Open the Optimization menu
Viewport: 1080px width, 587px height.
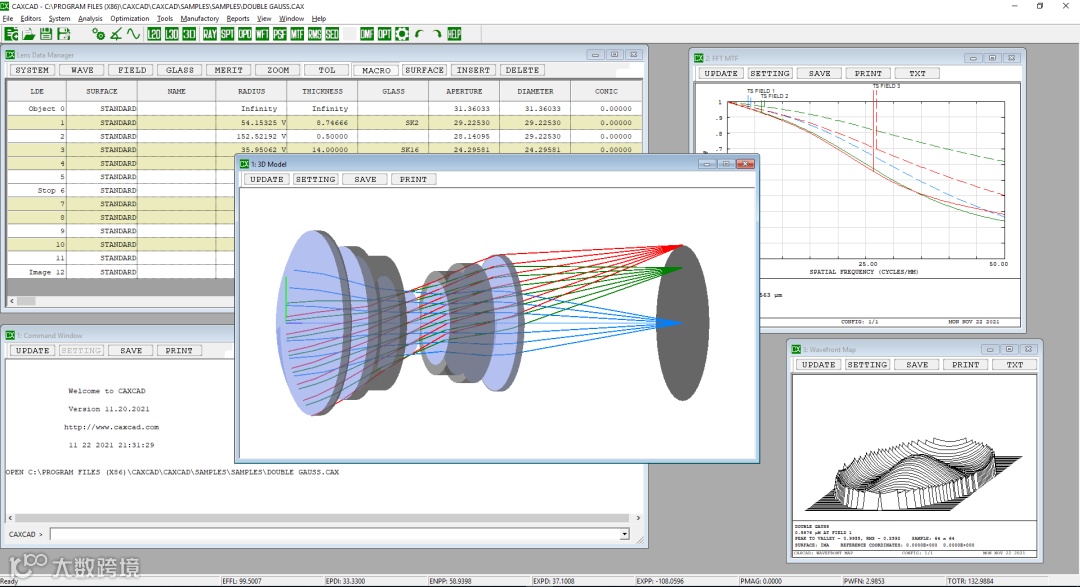(x=129, y=19)
